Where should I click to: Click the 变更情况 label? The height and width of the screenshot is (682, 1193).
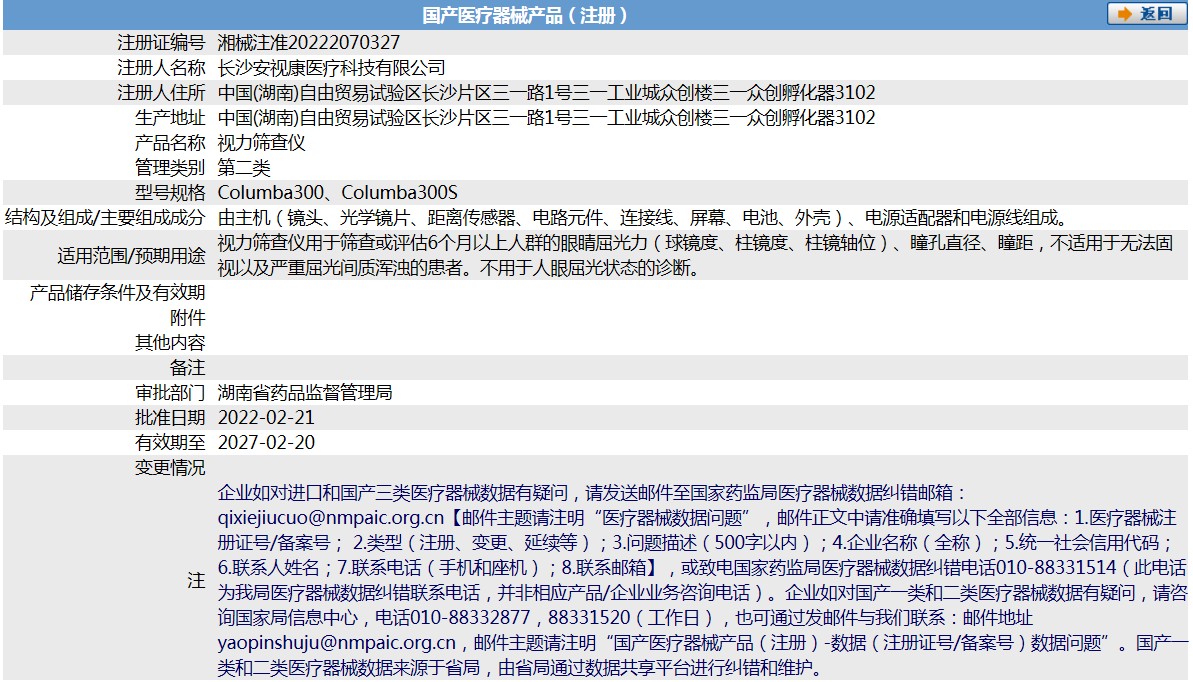[x=170, y=468]
